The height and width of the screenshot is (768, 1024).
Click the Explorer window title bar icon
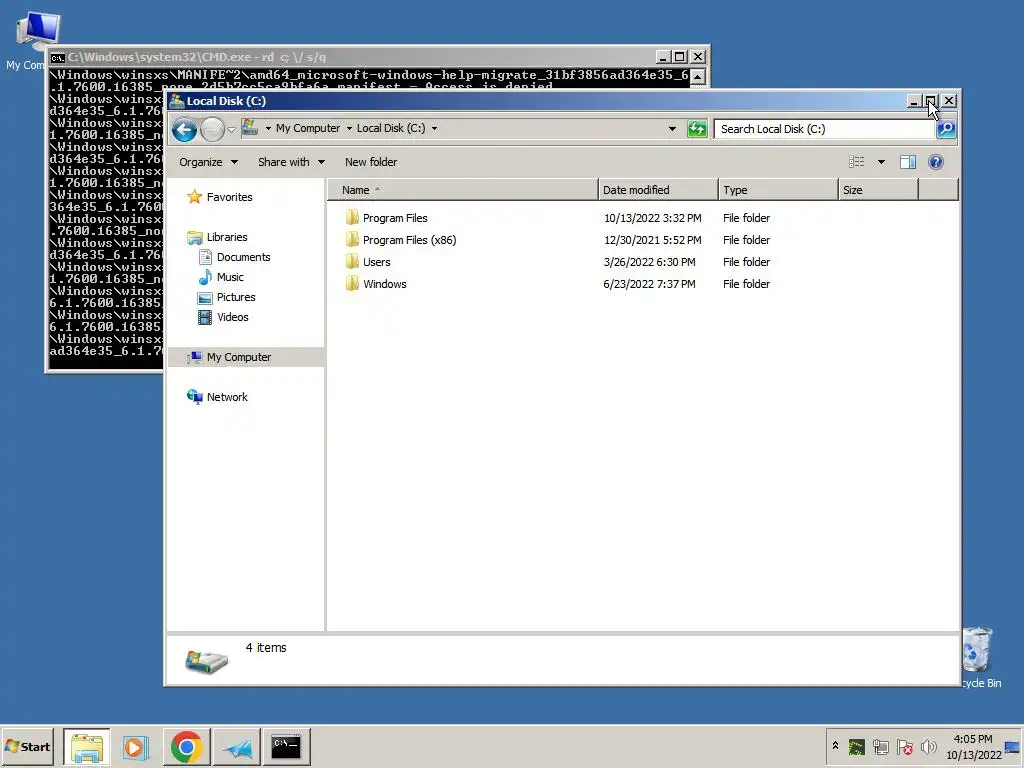click(x=176, y=101)
